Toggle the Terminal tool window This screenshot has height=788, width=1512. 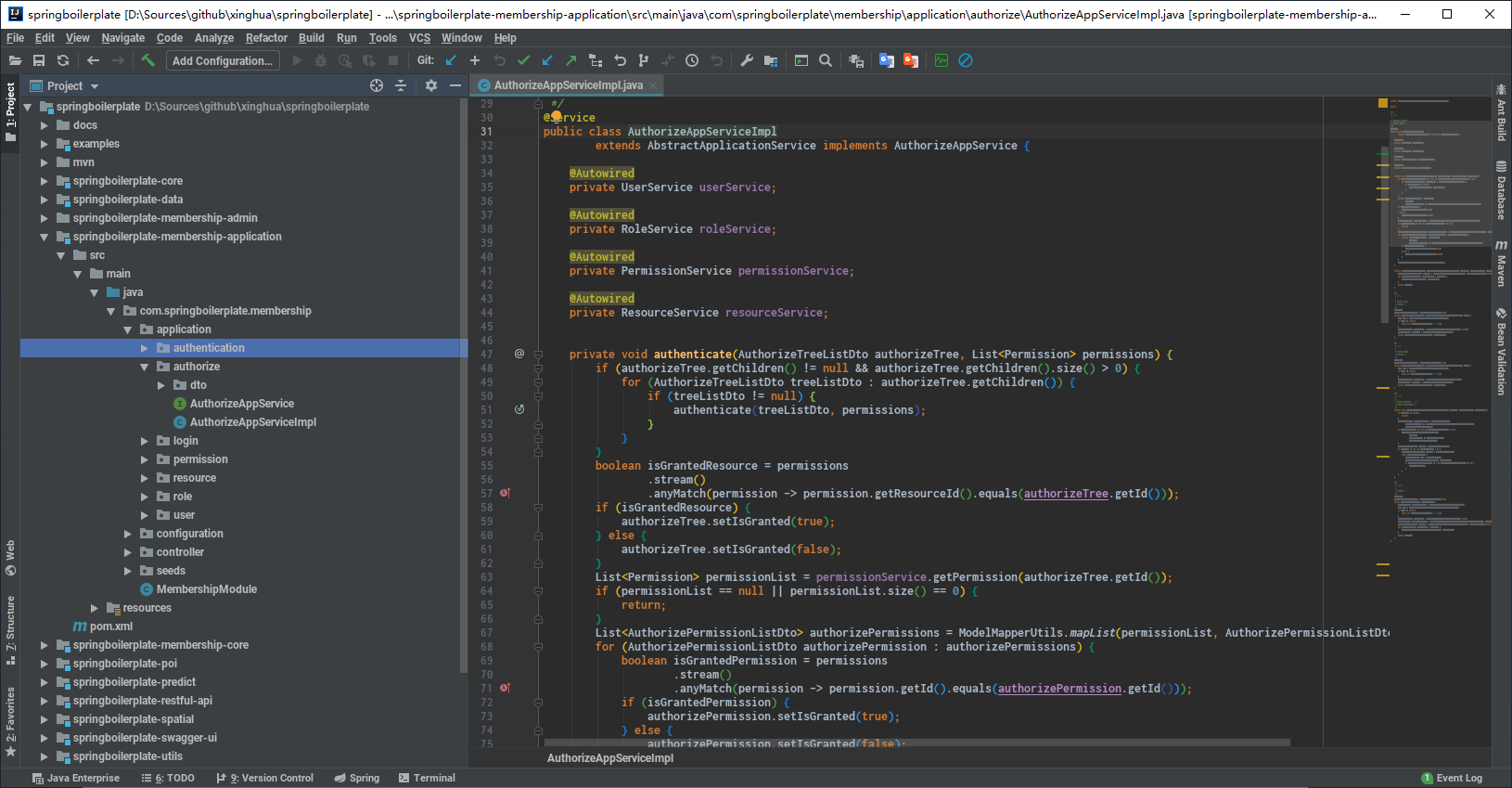pyautogui.click(x=427, y=778)
